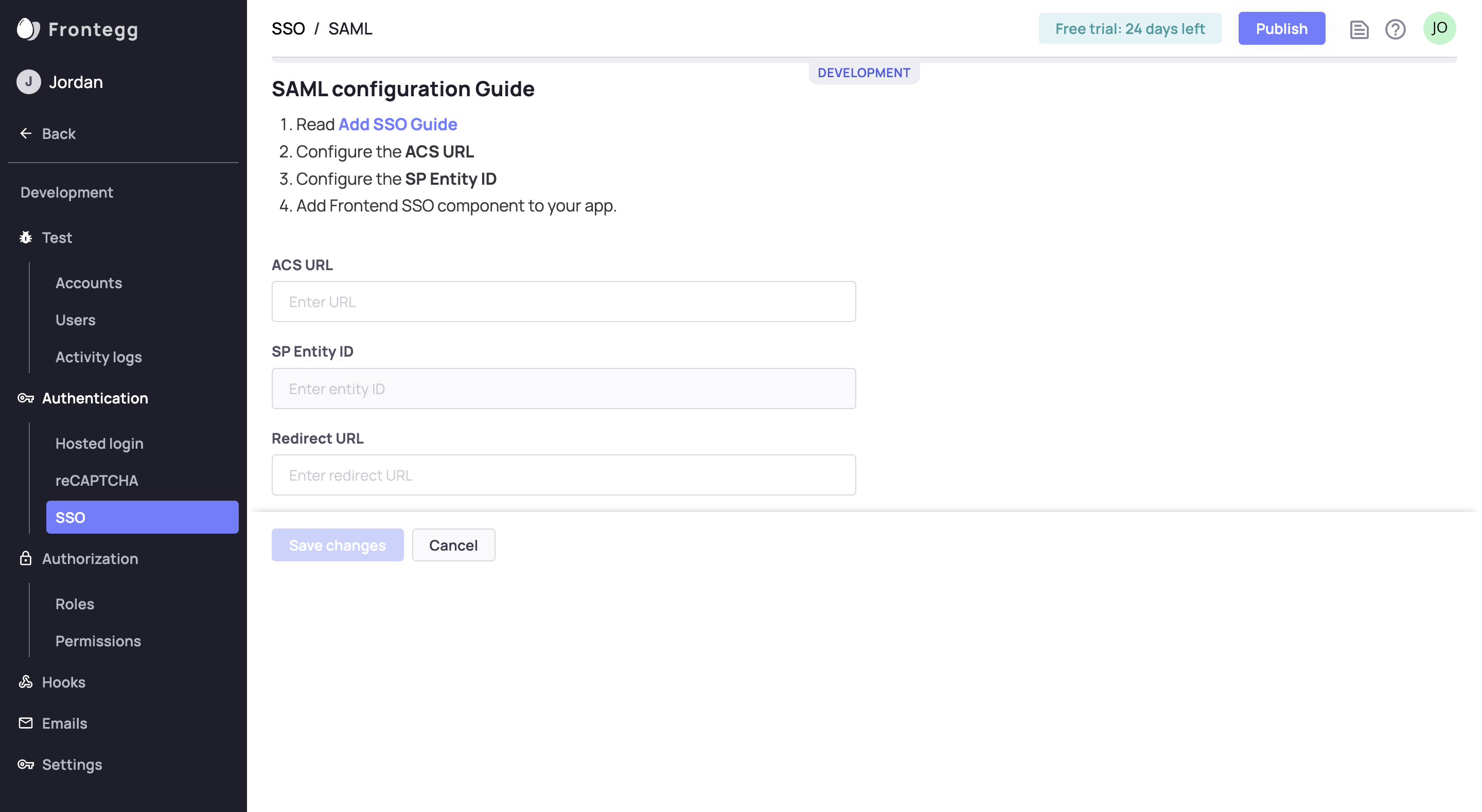
Task: Open the Roles page
Action: pos(75,604)
